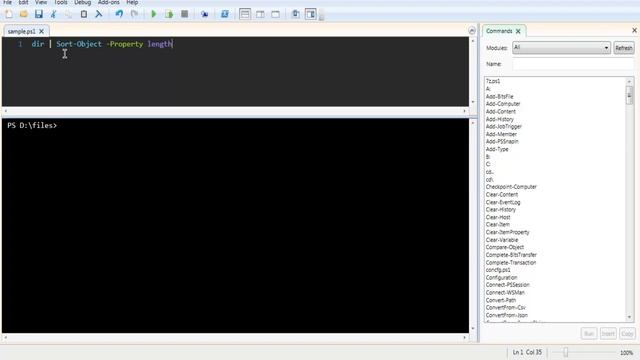Run selection toolbar icon
Screen dimensions: 640x360
[169, 14]
